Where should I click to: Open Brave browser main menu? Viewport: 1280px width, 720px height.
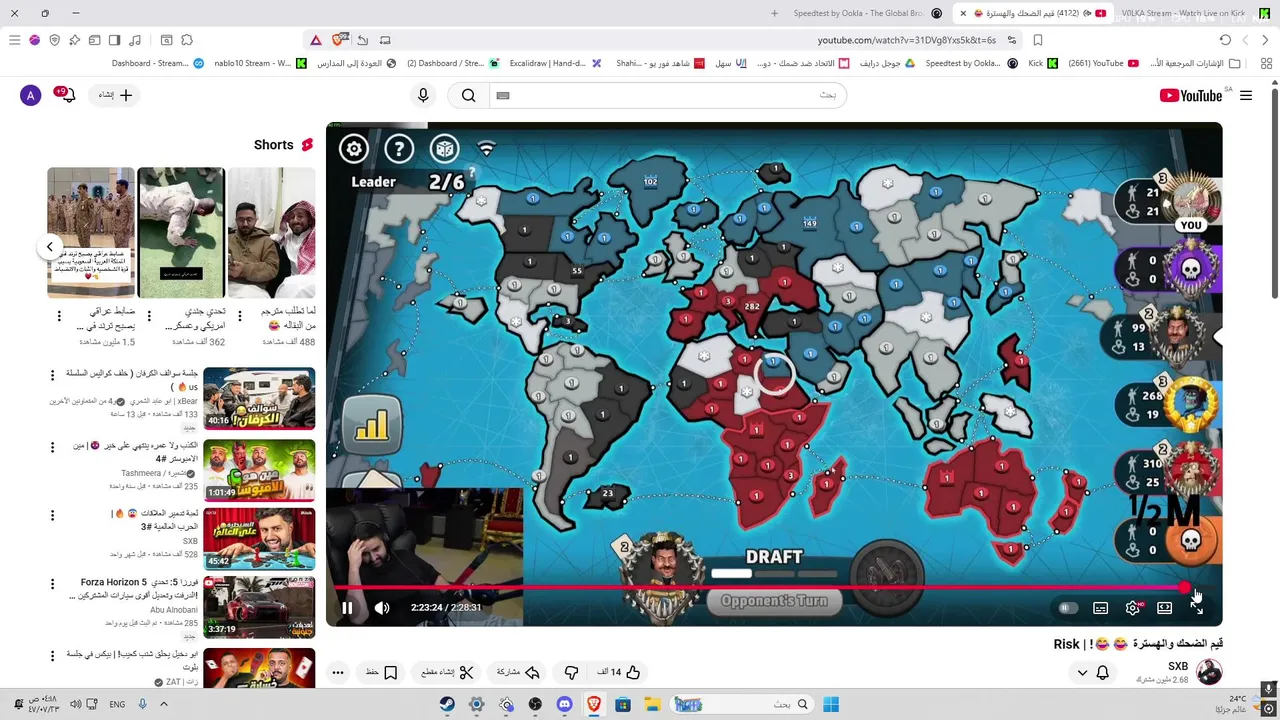click(14, 40)
